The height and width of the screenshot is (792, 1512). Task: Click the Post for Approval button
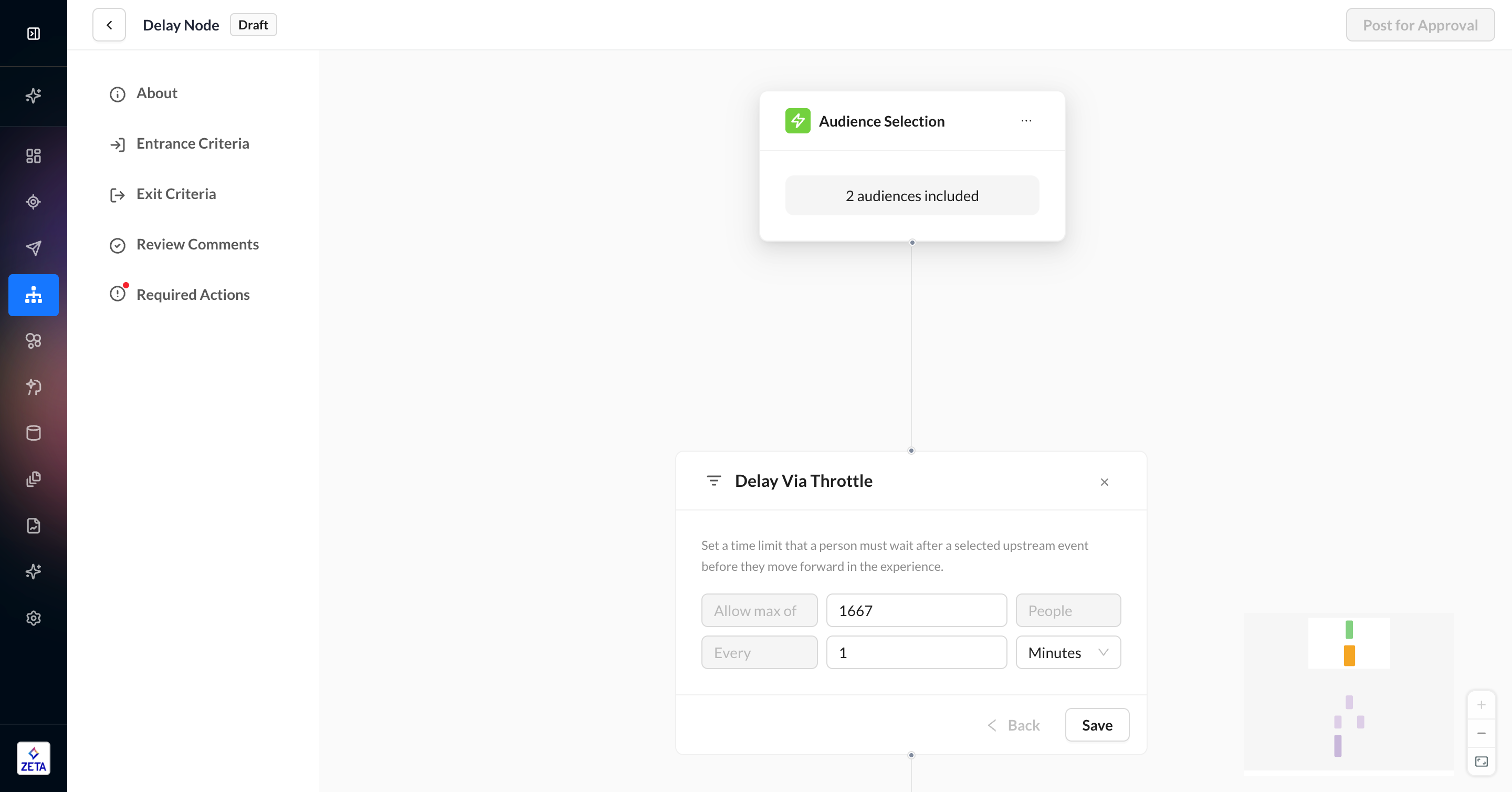pyautogui.click(x=1420, y=25)
